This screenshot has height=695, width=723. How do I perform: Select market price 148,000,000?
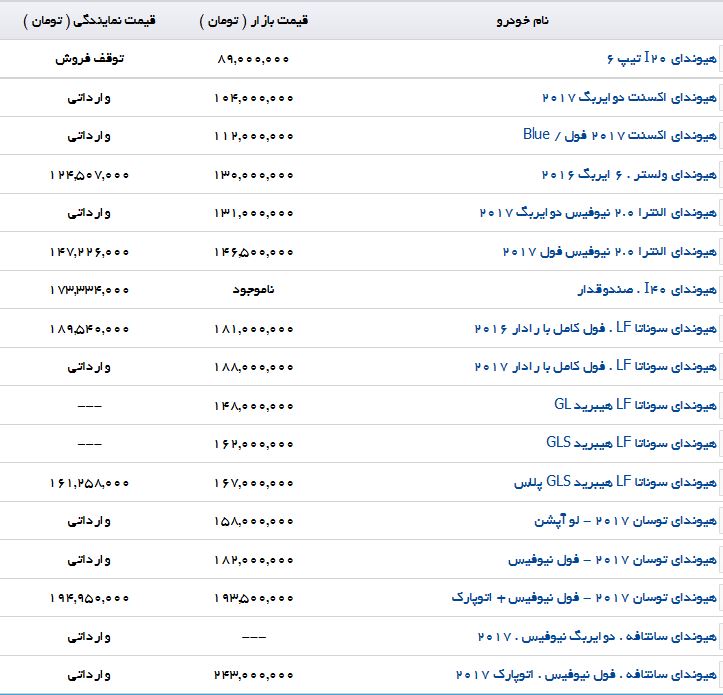tap(254, 406)
